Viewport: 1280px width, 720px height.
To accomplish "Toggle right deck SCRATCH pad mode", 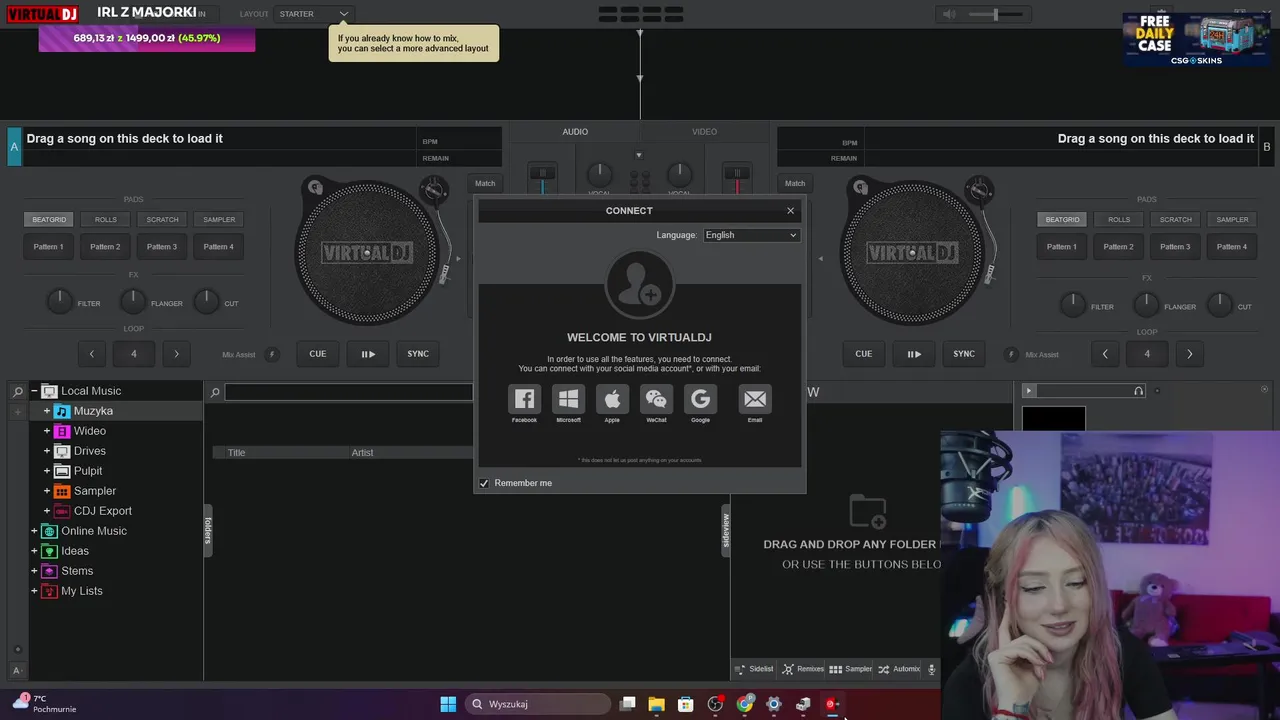I will point(1176,219).
